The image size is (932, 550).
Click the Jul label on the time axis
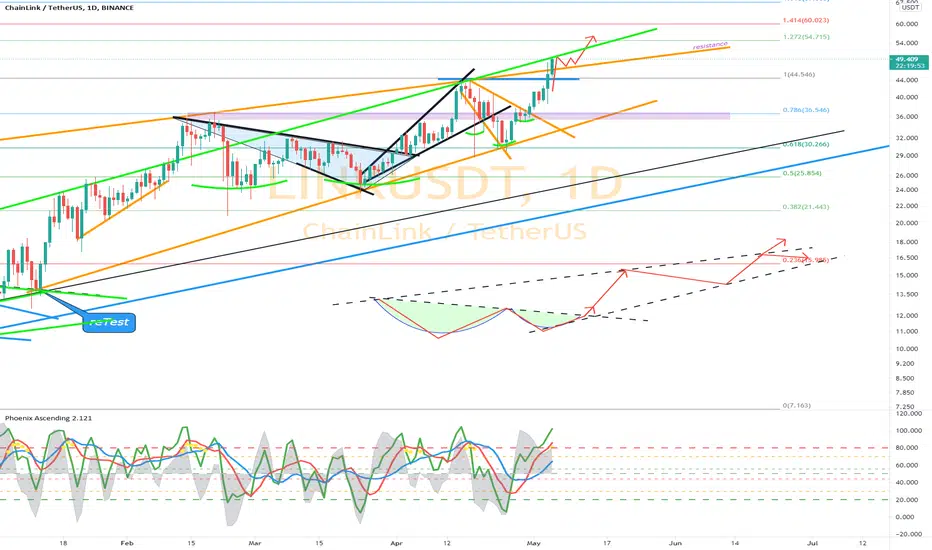[x=813, y=543]
